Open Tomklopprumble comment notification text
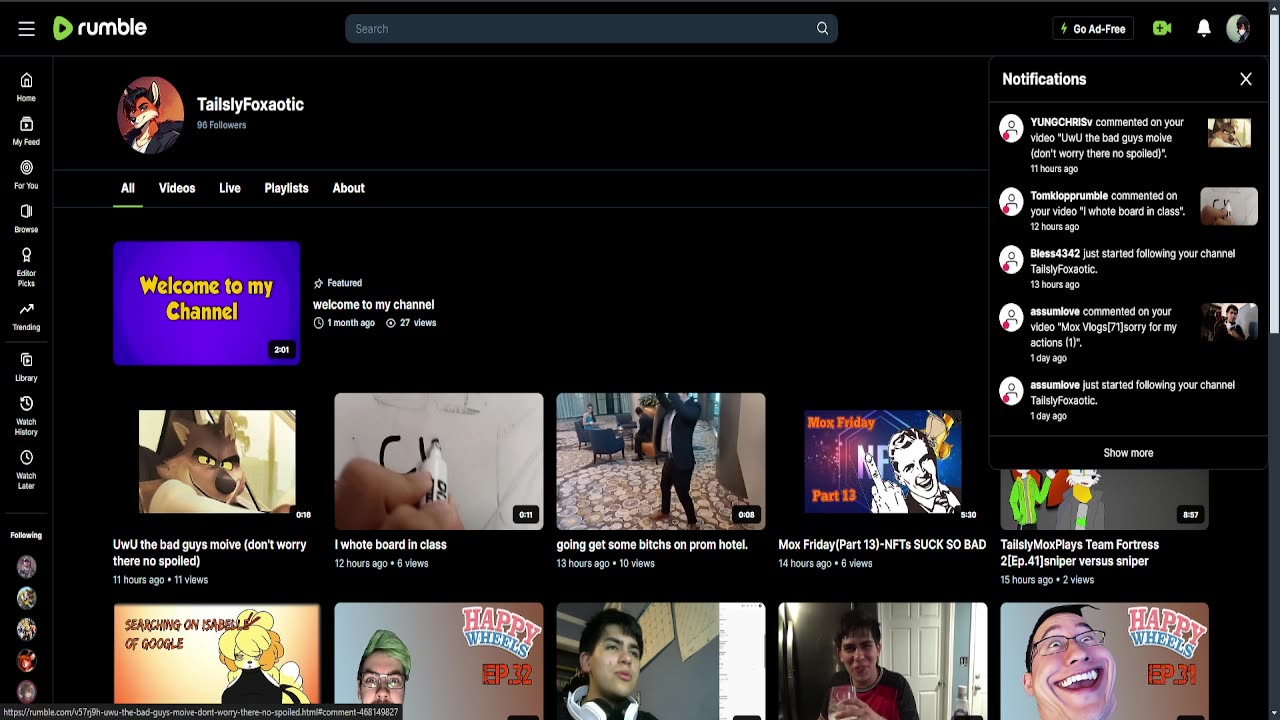The image size is (1280, 720). pos(1108,204)
